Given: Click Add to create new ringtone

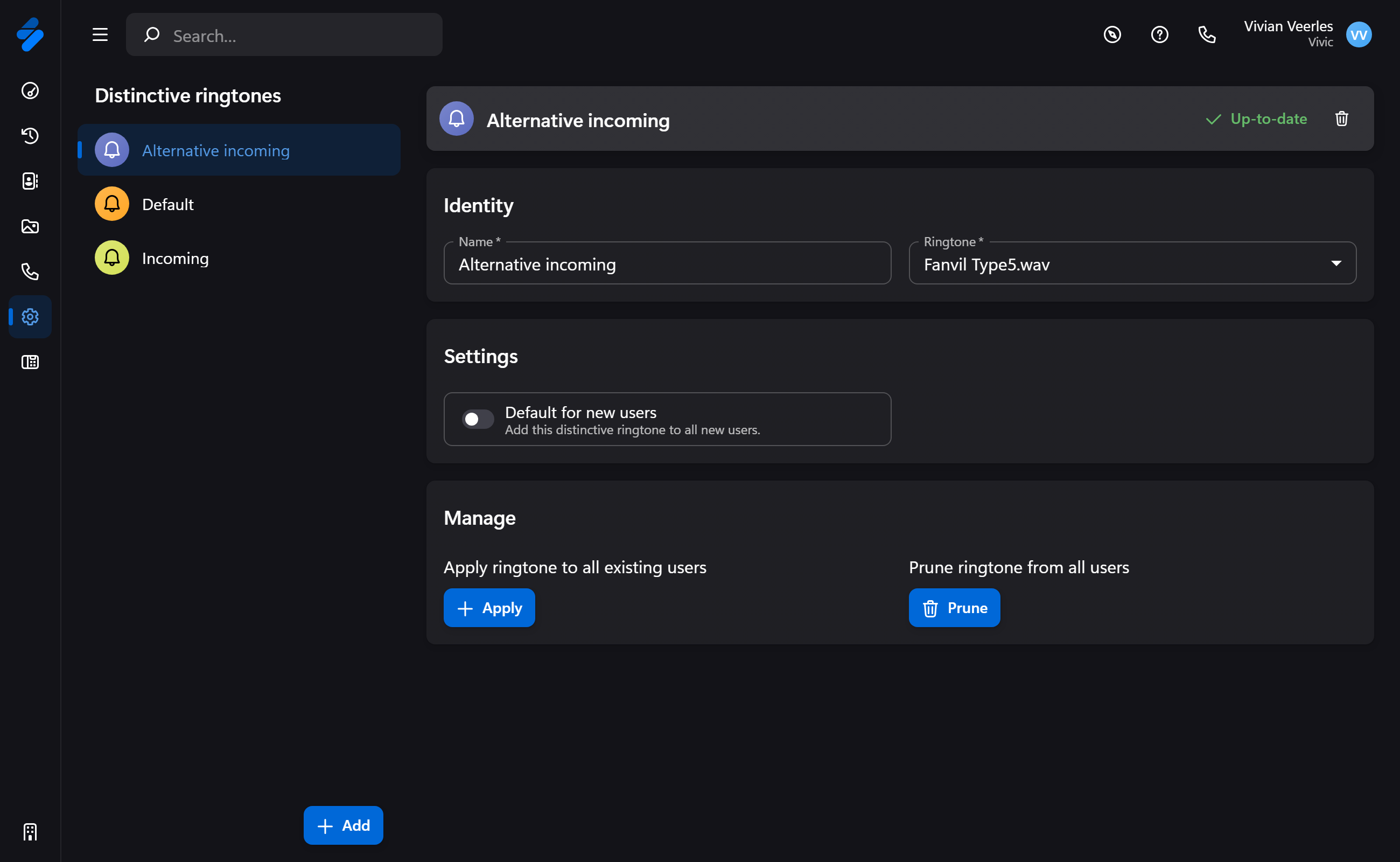Looking at the screenshot, I should click(343, 825).
